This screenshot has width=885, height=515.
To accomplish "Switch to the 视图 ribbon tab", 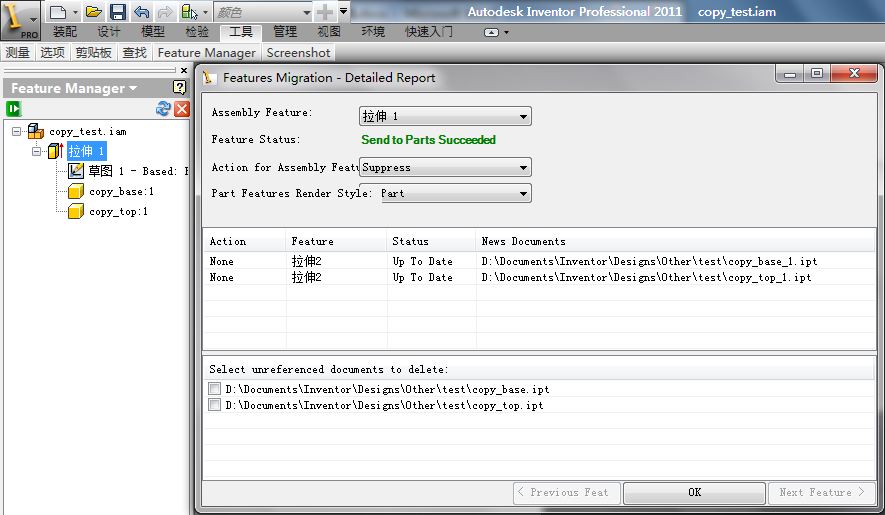I will click(x=329, y=32).
